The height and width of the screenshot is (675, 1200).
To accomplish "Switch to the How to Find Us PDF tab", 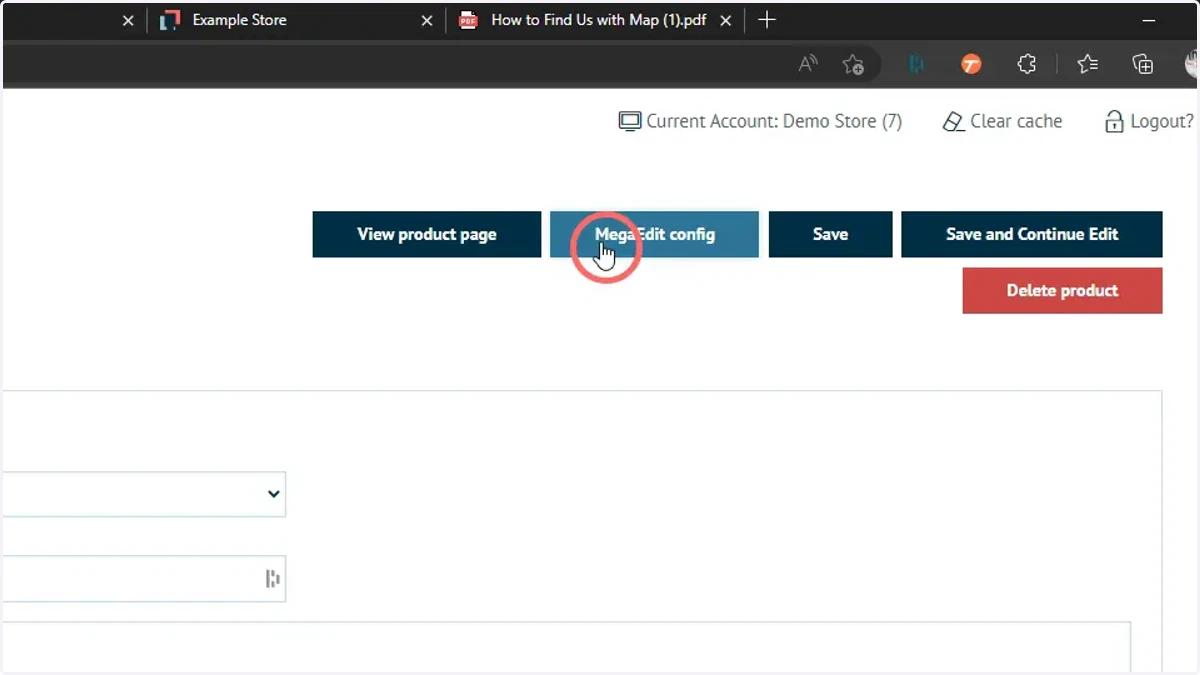I will pos(596,20).
